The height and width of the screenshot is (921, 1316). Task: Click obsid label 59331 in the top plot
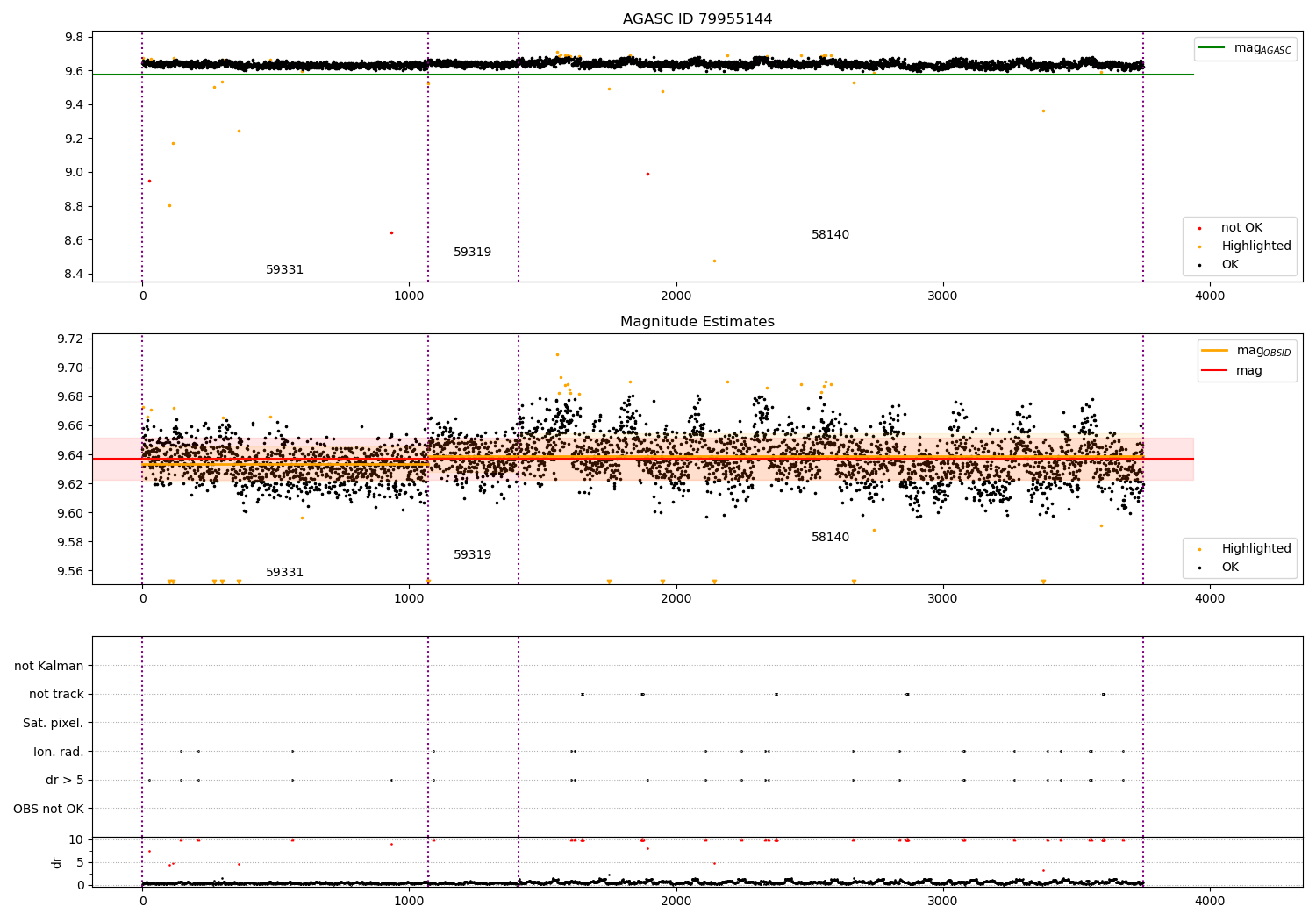pos(284,270)
